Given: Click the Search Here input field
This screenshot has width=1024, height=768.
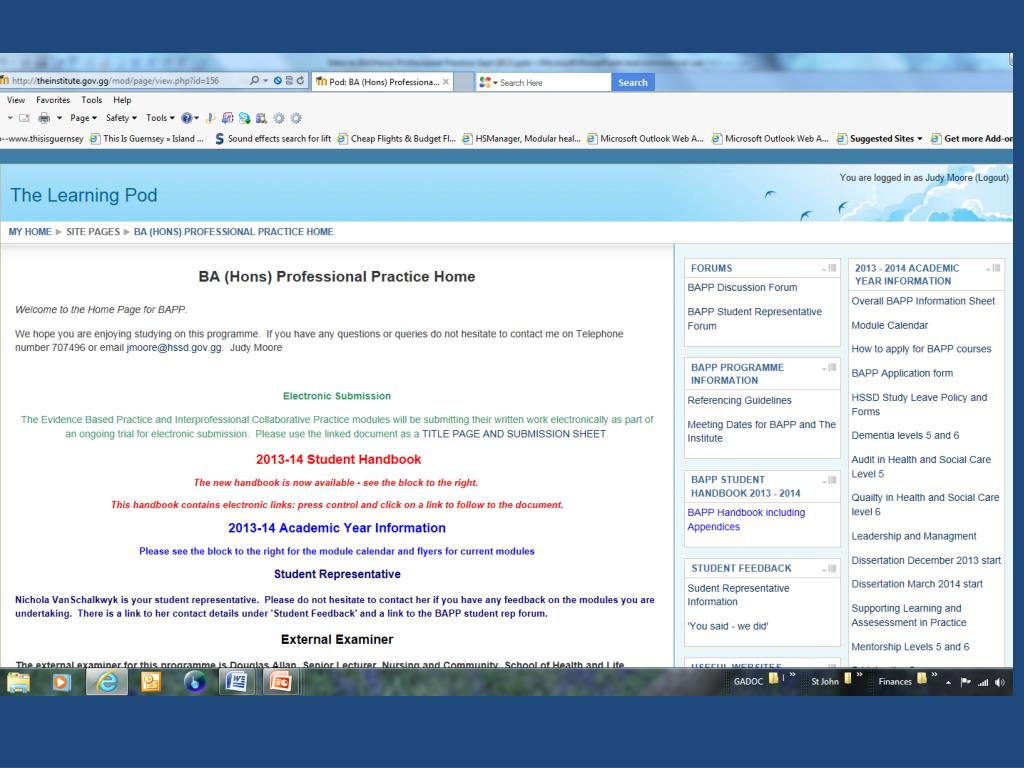Looking at the screenshot, I should click(x=554, y=83).
